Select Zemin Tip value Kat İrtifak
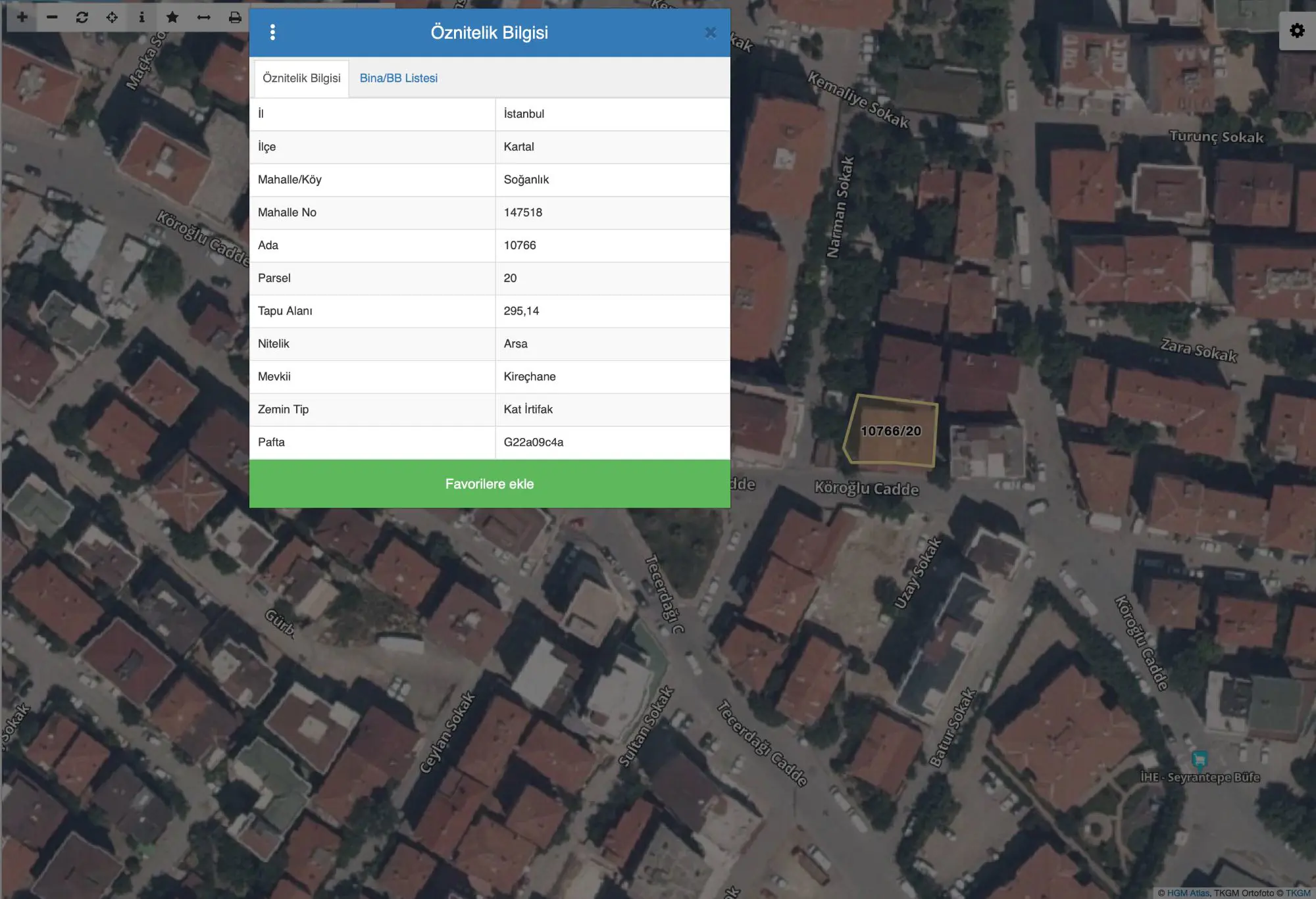This screenshot has height=899, width=1316. tap(613, 410)
